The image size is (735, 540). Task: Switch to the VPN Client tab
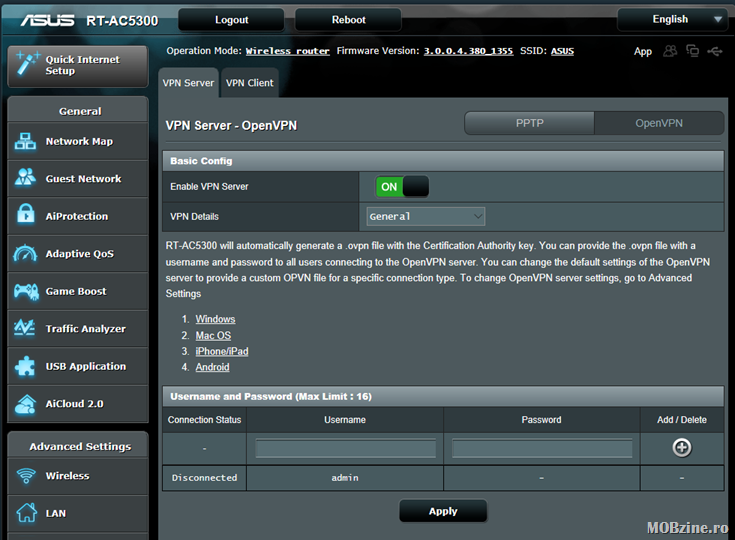[249, 83]
